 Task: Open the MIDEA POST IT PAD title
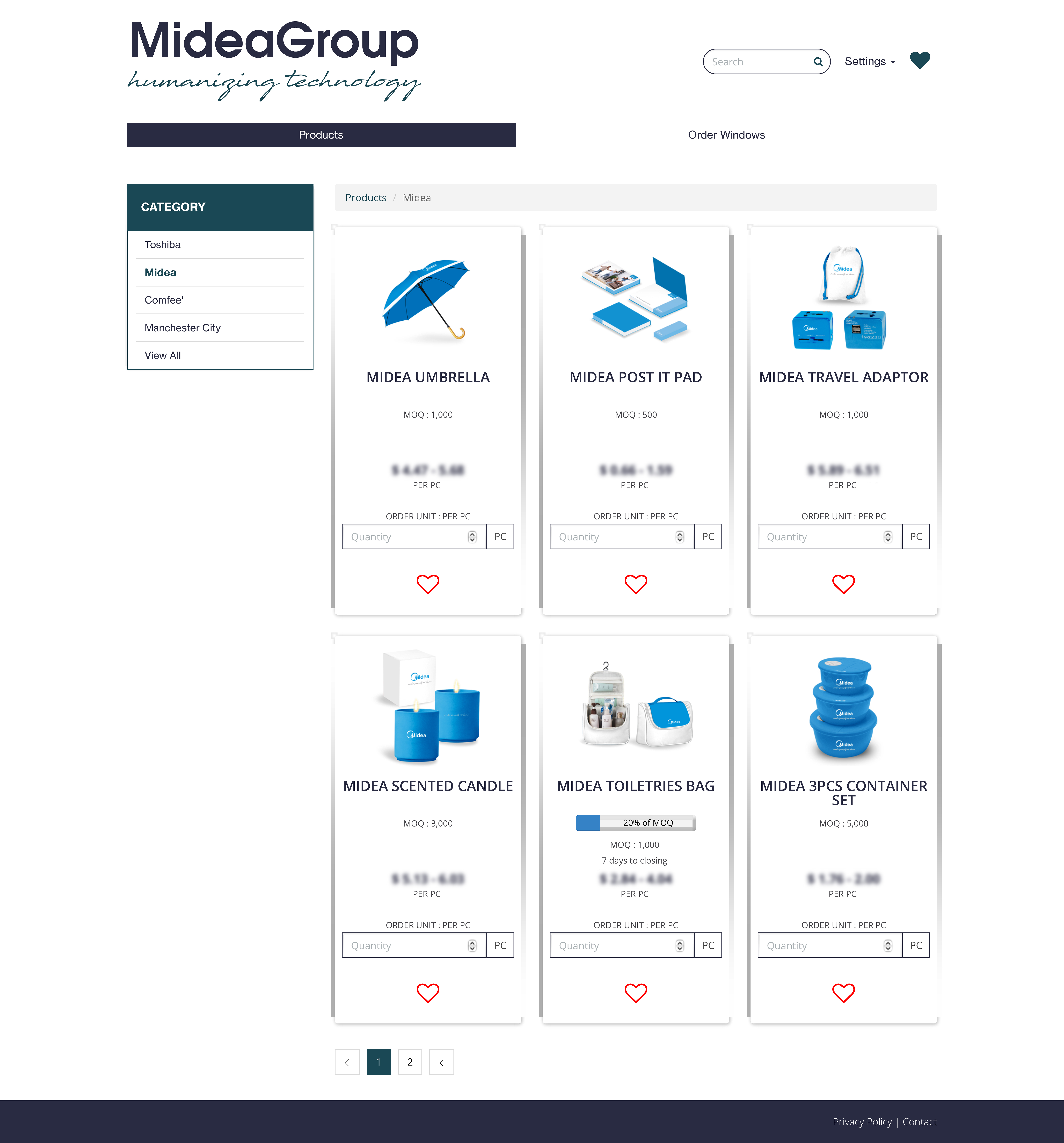[636, 377]
